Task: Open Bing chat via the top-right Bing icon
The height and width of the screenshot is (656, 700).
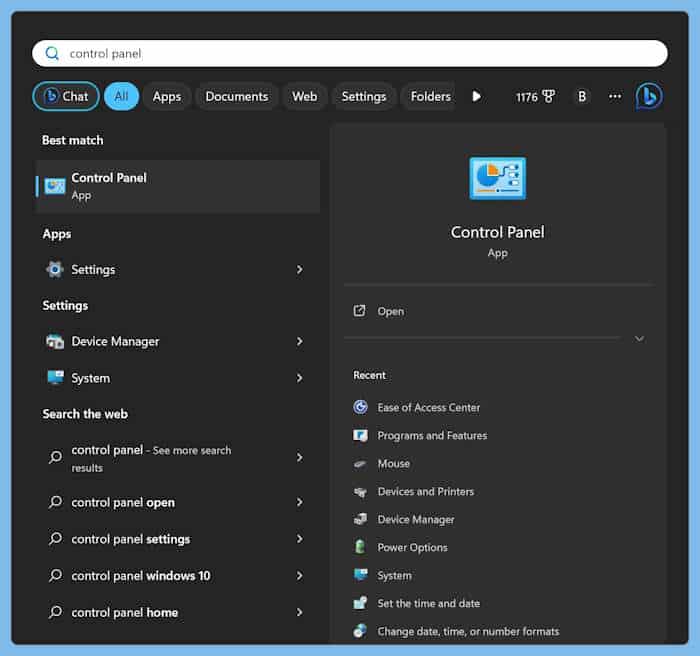Action: click(x=649, y=96)
